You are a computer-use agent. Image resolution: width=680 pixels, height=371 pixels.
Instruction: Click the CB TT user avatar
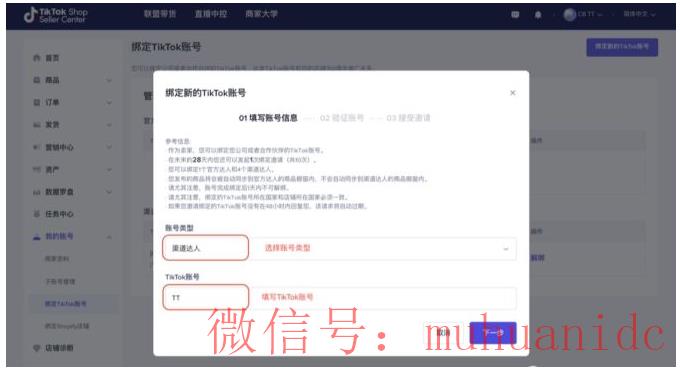click(569, 14)
